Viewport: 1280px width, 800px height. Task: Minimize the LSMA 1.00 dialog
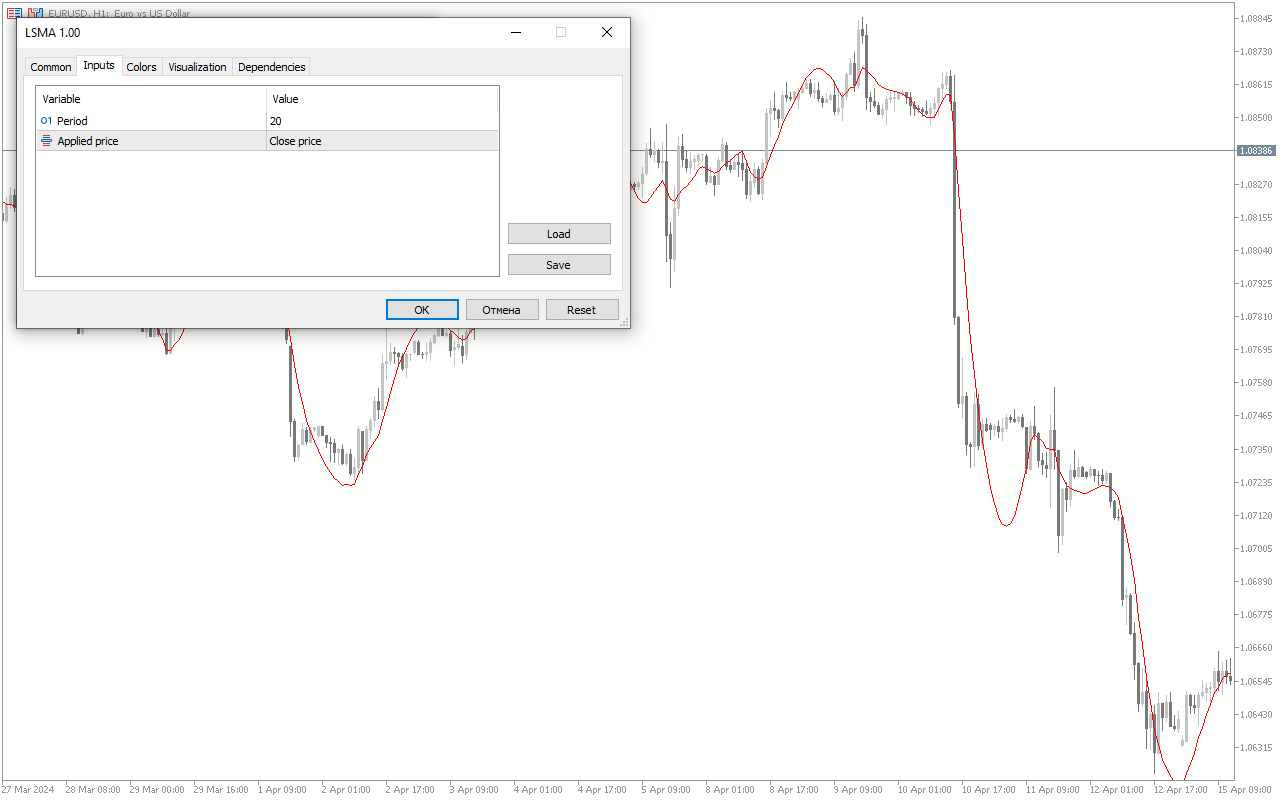pyautogui.click(x=516, y=32)
